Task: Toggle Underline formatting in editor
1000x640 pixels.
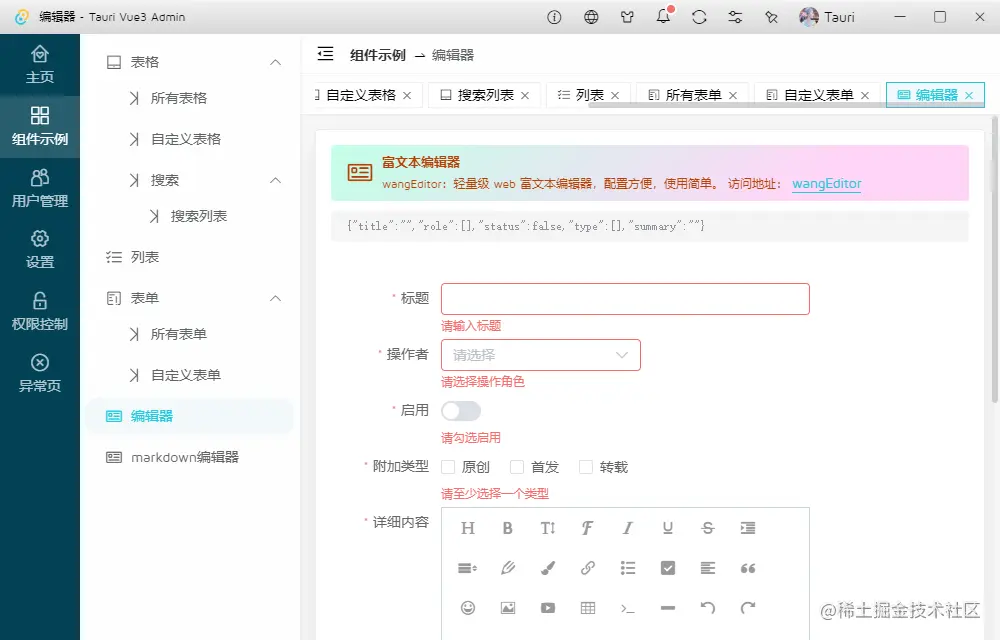Action: coord(668,528)
